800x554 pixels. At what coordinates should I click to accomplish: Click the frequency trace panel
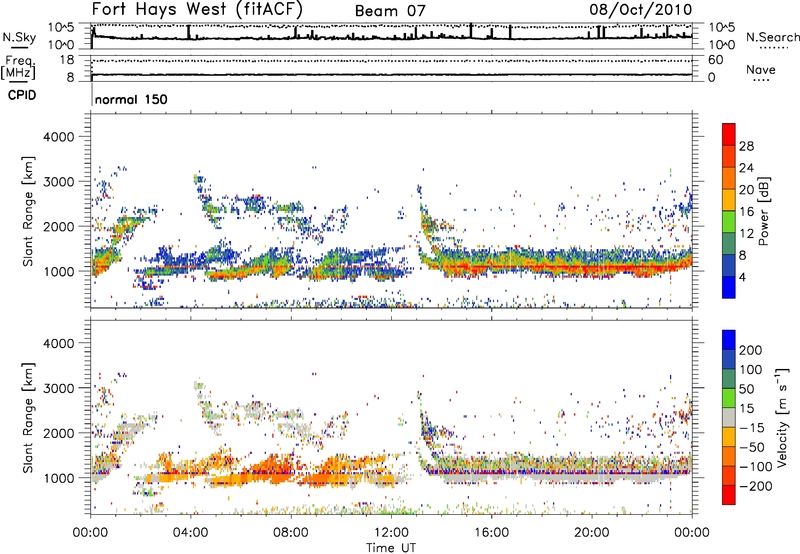(391, 68)
